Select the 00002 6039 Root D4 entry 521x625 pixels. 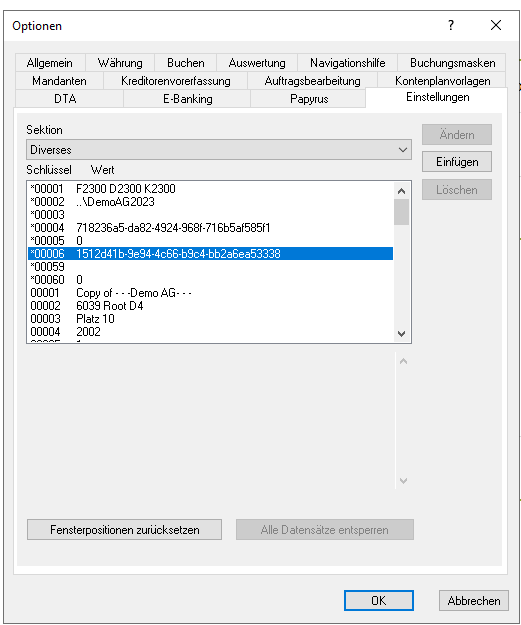[x=210, y=306]
